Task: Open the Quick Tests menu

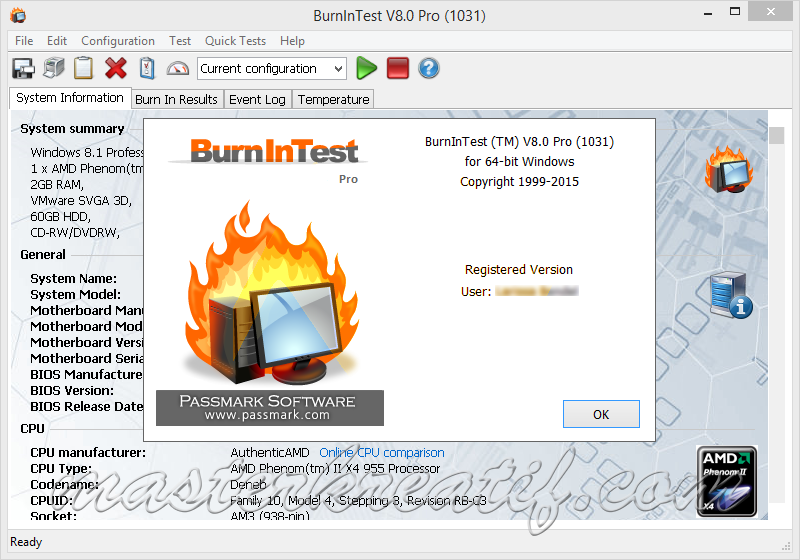Action: 235,41
